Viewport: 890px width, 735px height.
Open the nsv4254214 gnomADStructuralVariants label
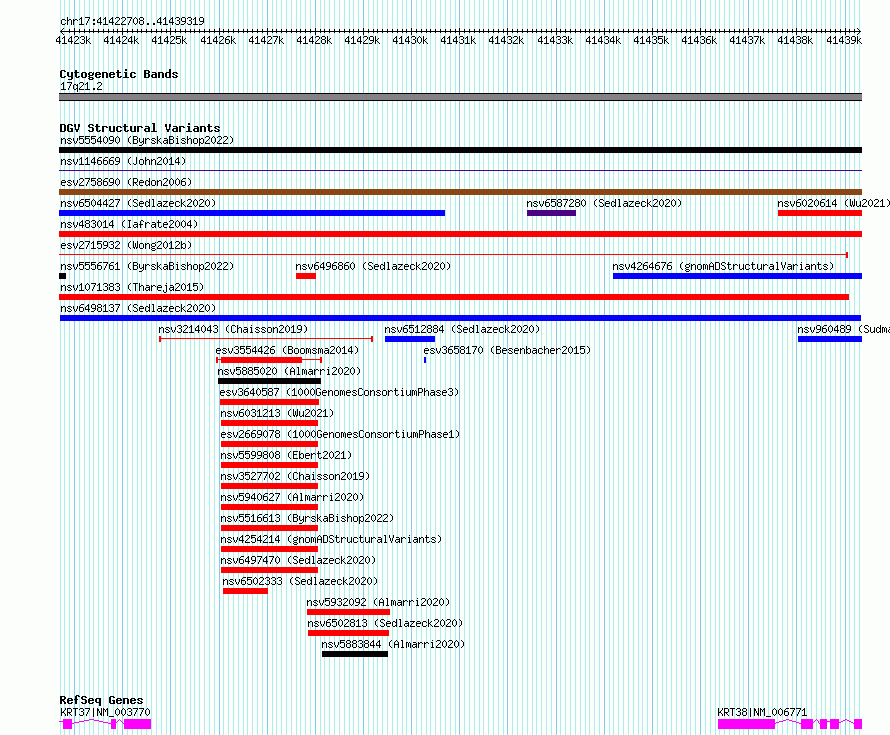(331, 539)
